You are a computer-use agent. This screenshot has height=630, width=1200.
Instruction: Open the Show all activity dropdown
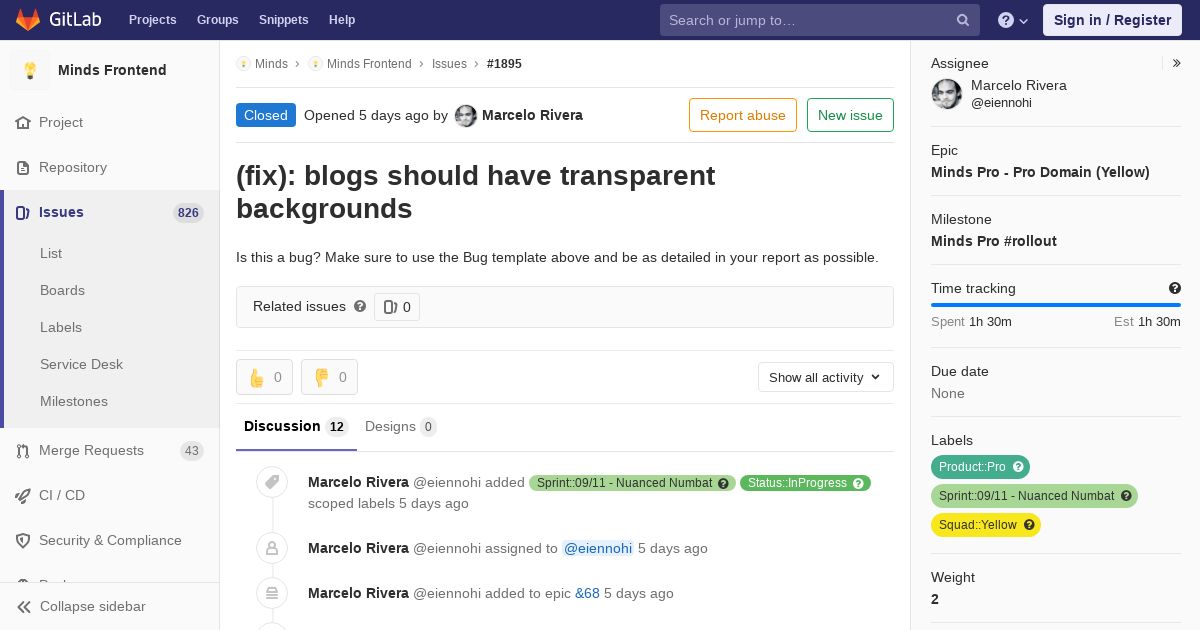pos(826,377)
